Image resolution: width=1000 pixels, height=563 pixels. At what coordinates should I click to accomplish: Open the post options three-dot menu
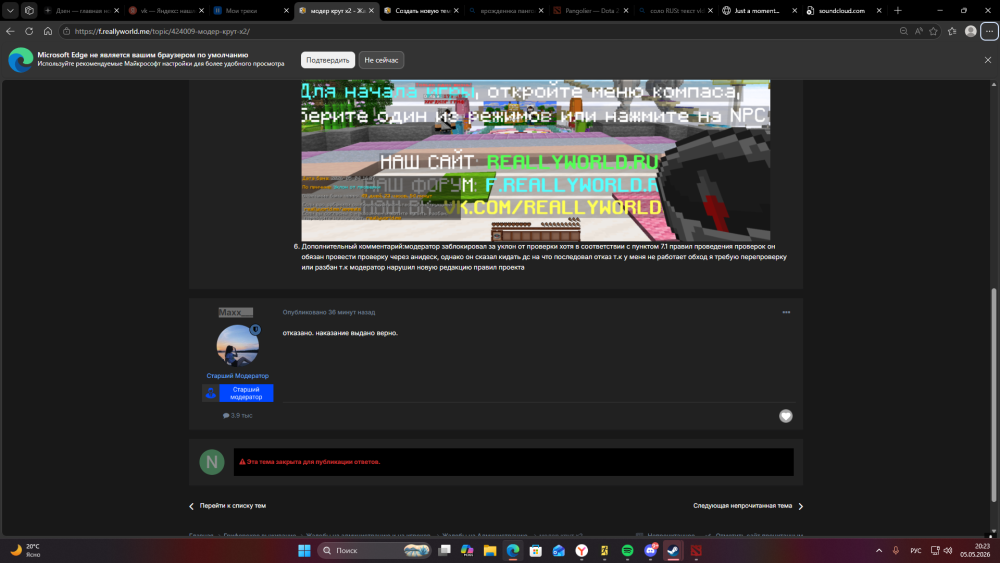tap(786, 312)
